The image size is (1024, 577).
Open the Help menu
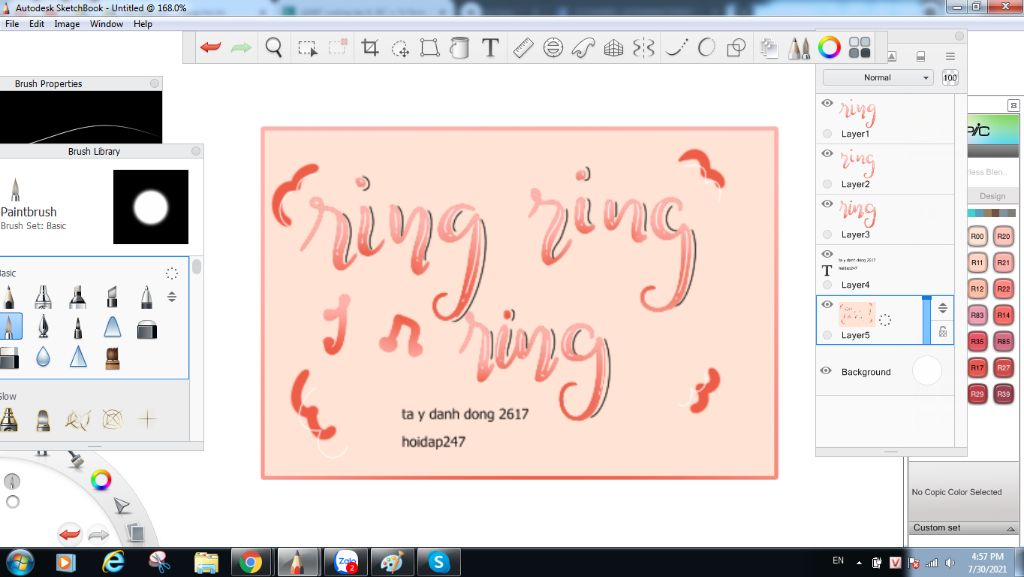coord(142,23)
